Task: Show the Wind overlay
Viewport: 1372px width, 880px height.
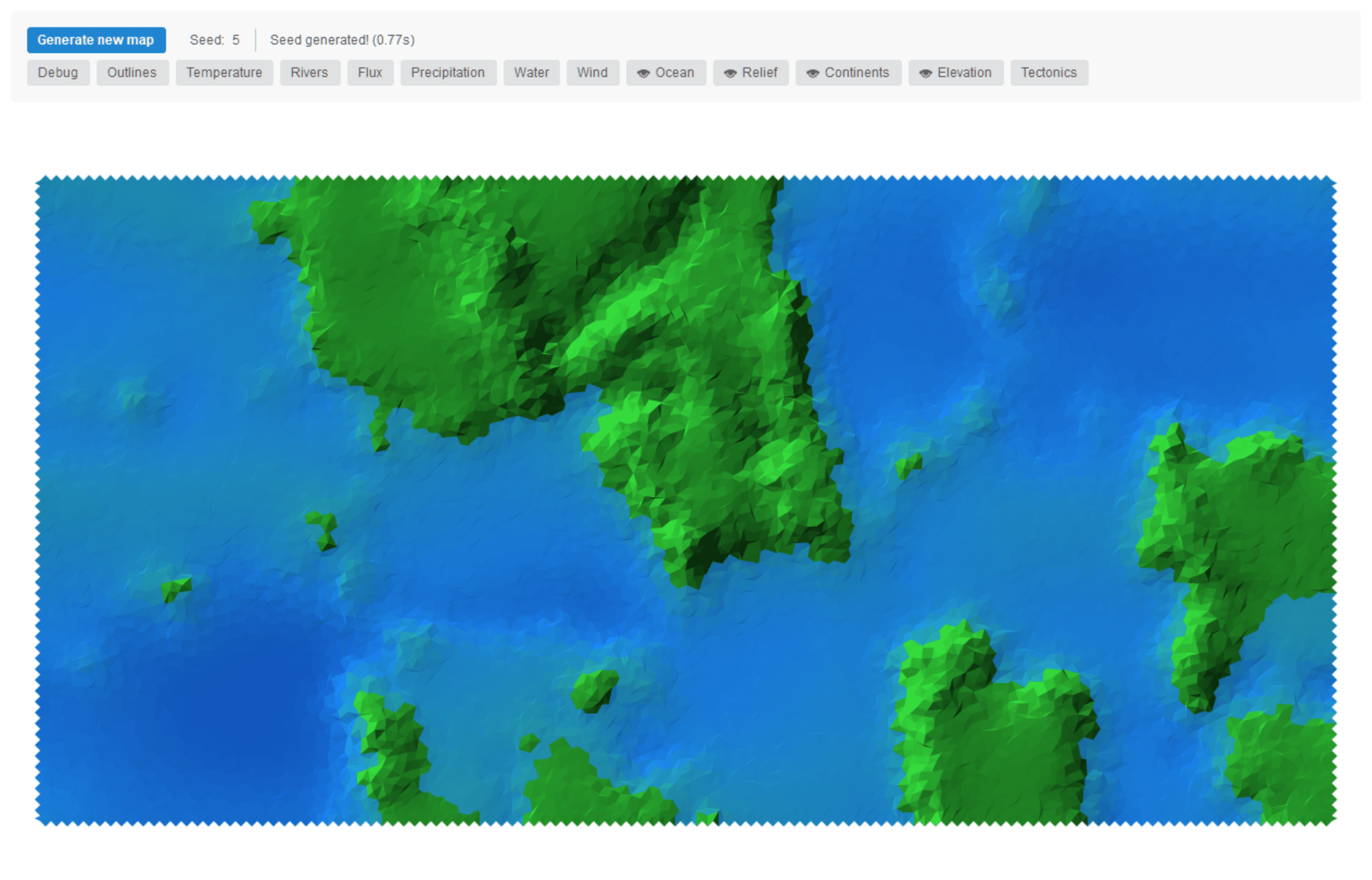Action: tap(593, 72)
